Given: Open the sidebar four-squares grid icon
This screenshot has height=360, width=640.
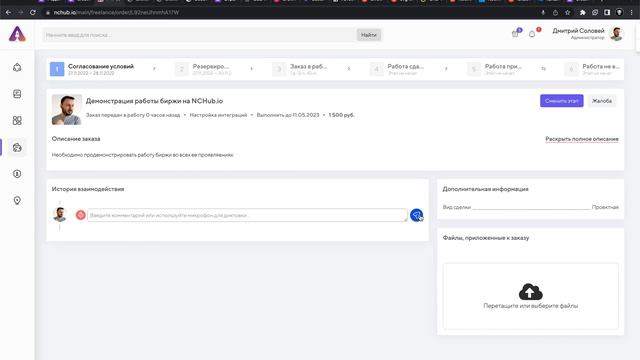Looking at the screenshot, I should point(17,120).
